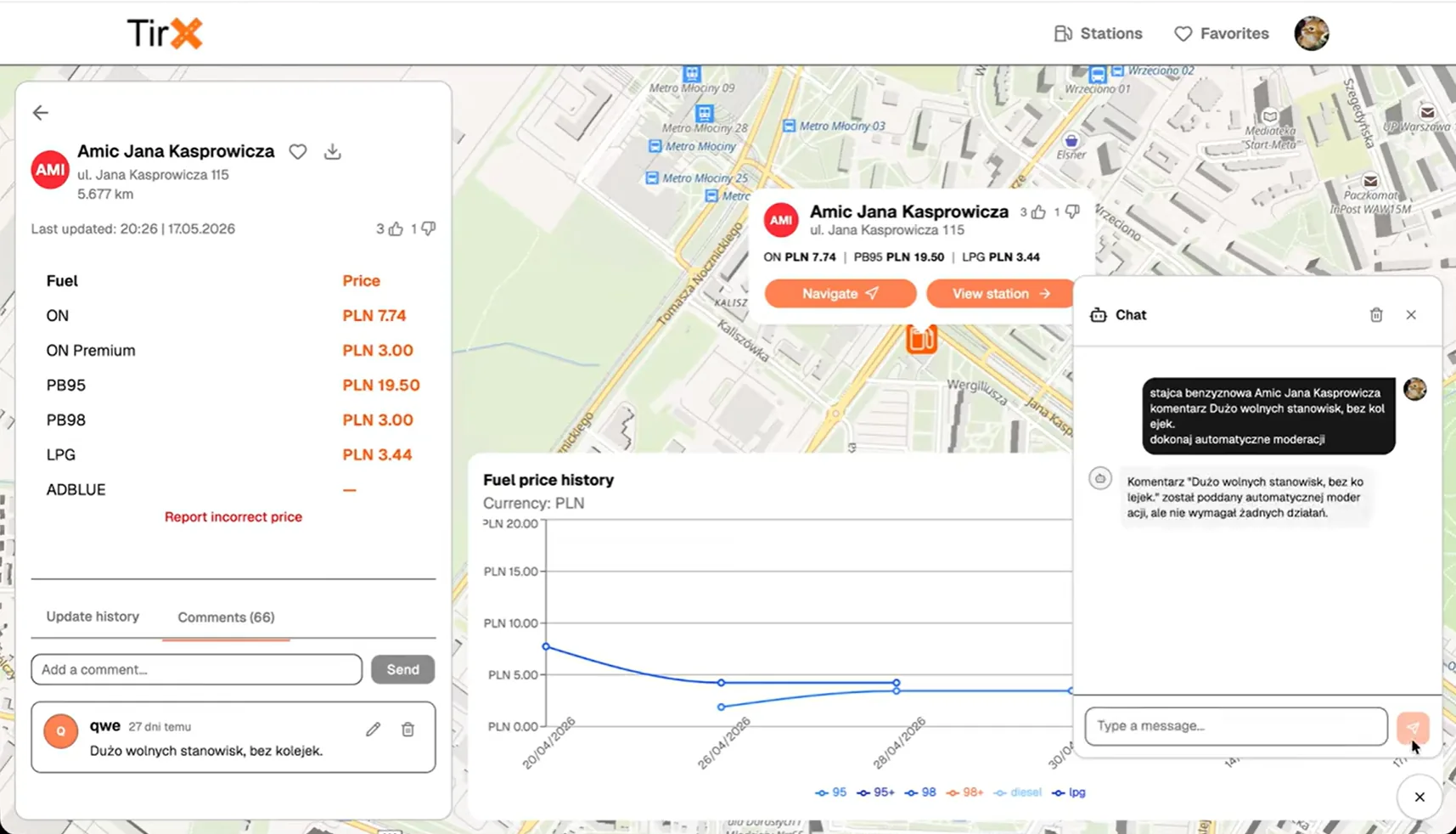Viewport: 1456px width, 834px height.
Task: Select the Comments (66) tab
Action: pos(226,617)
